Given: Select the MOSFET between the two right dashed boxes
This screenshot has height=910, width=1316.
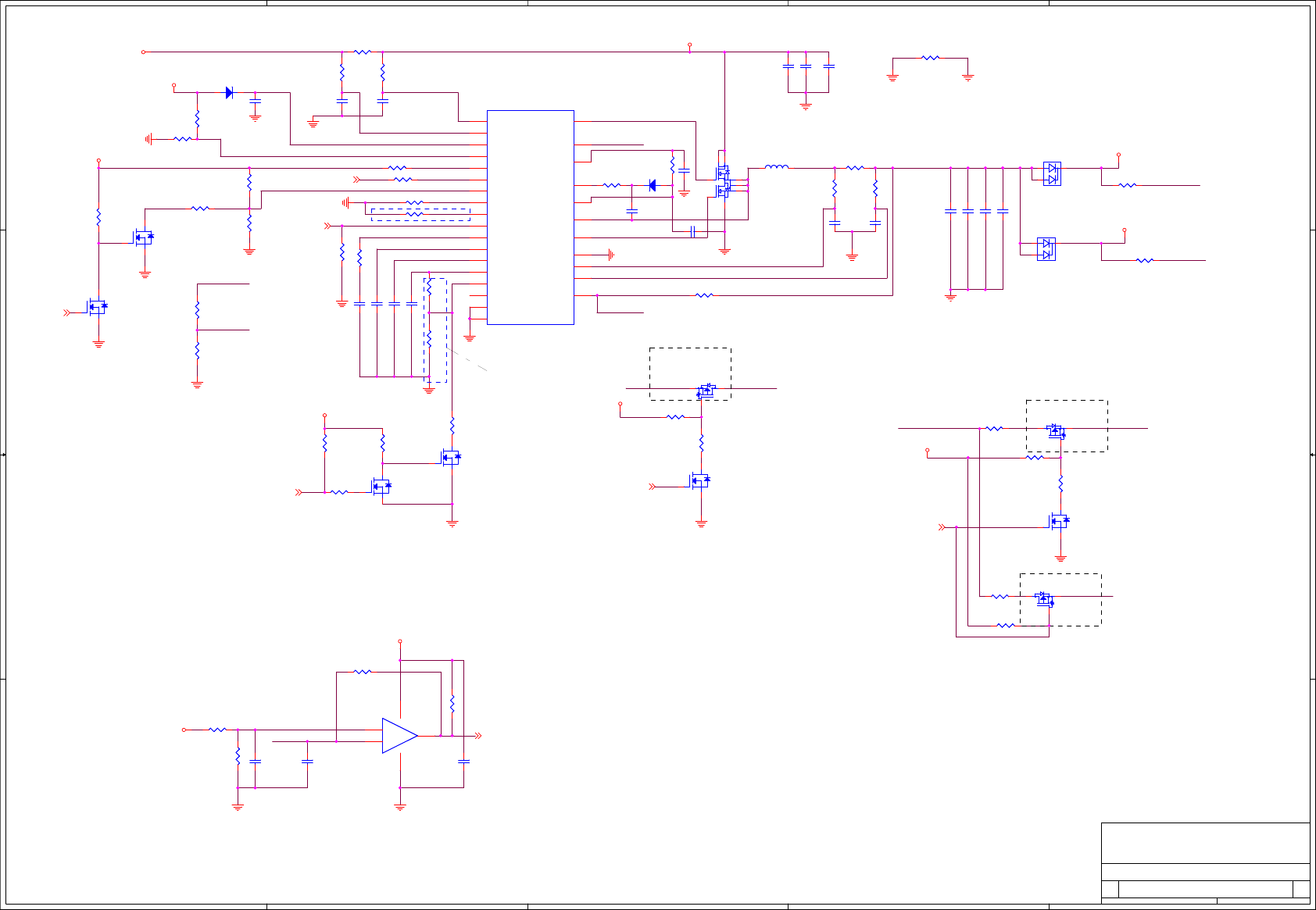Looking at the screenshot, I should pos(1059,521).
